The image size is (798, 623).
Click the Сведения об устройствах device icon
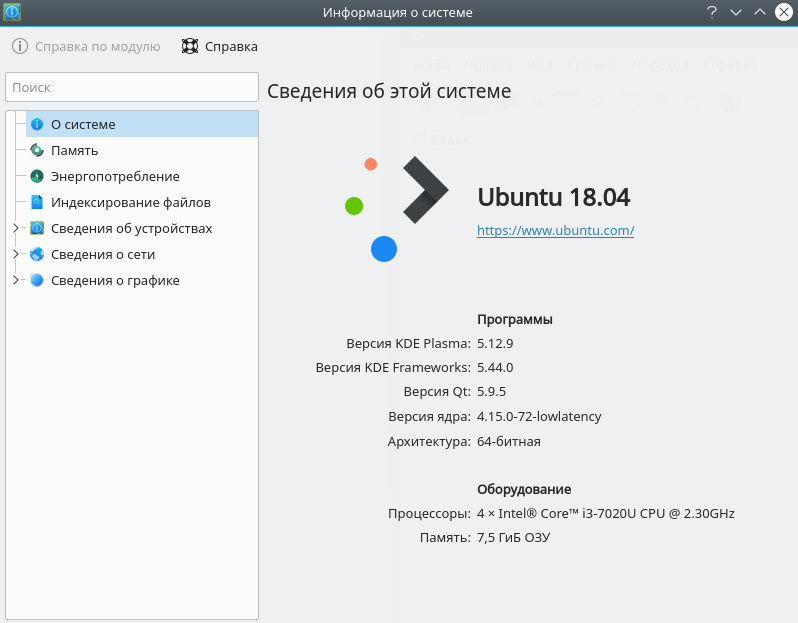pos(37,228)
